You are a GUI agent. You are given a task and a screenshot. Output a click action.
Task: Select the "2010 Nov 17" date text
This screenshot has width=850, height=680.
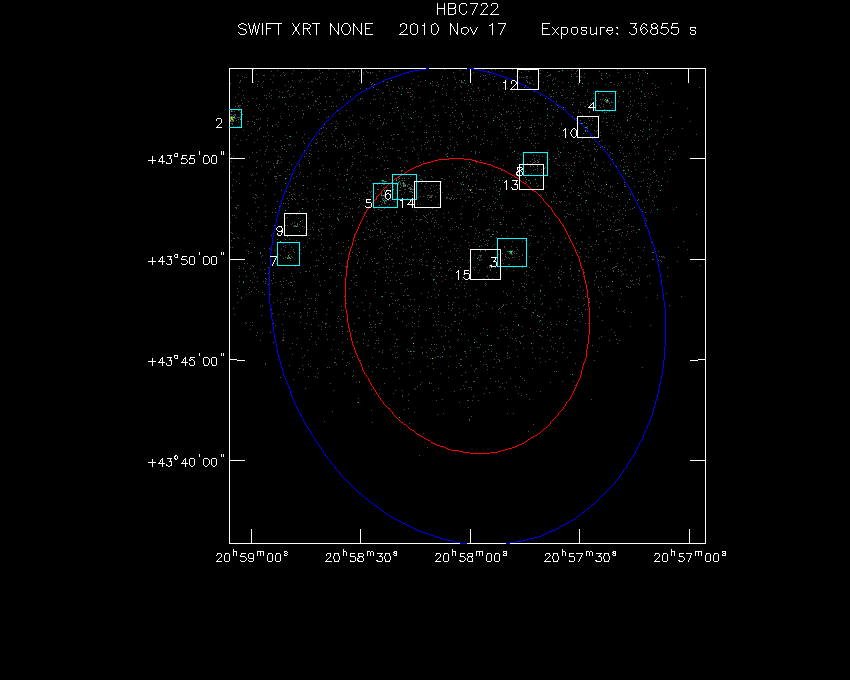pos(453,29)
